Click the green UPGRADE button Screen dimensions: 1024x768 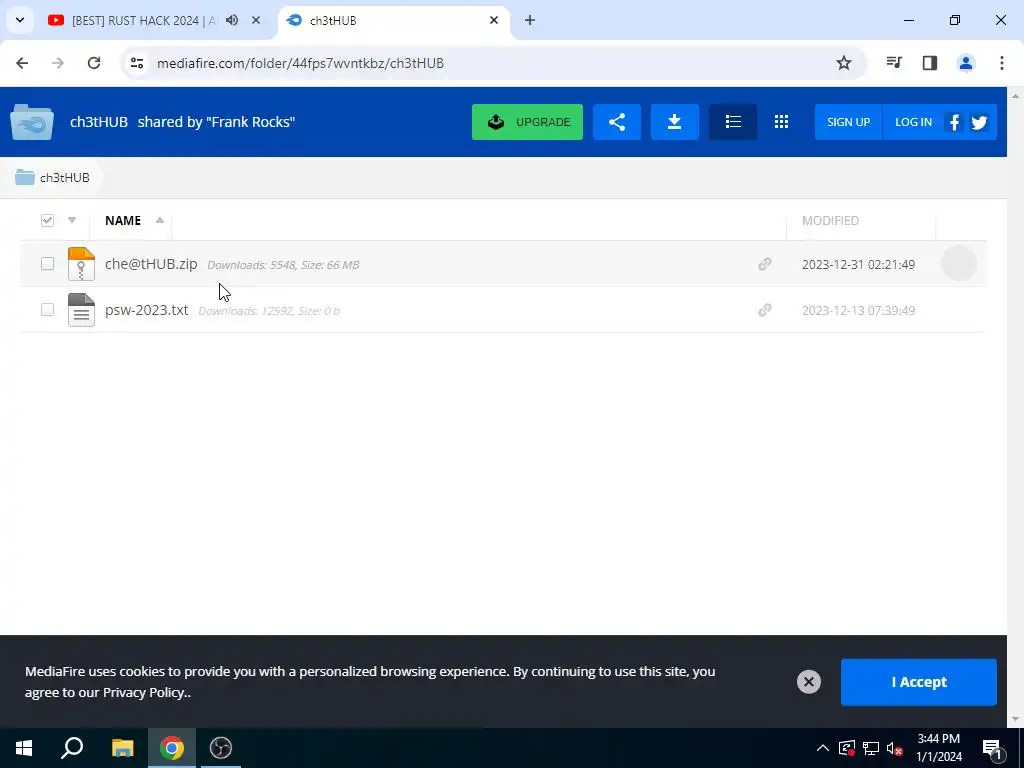pyautogui.click(x=527, y=122)
